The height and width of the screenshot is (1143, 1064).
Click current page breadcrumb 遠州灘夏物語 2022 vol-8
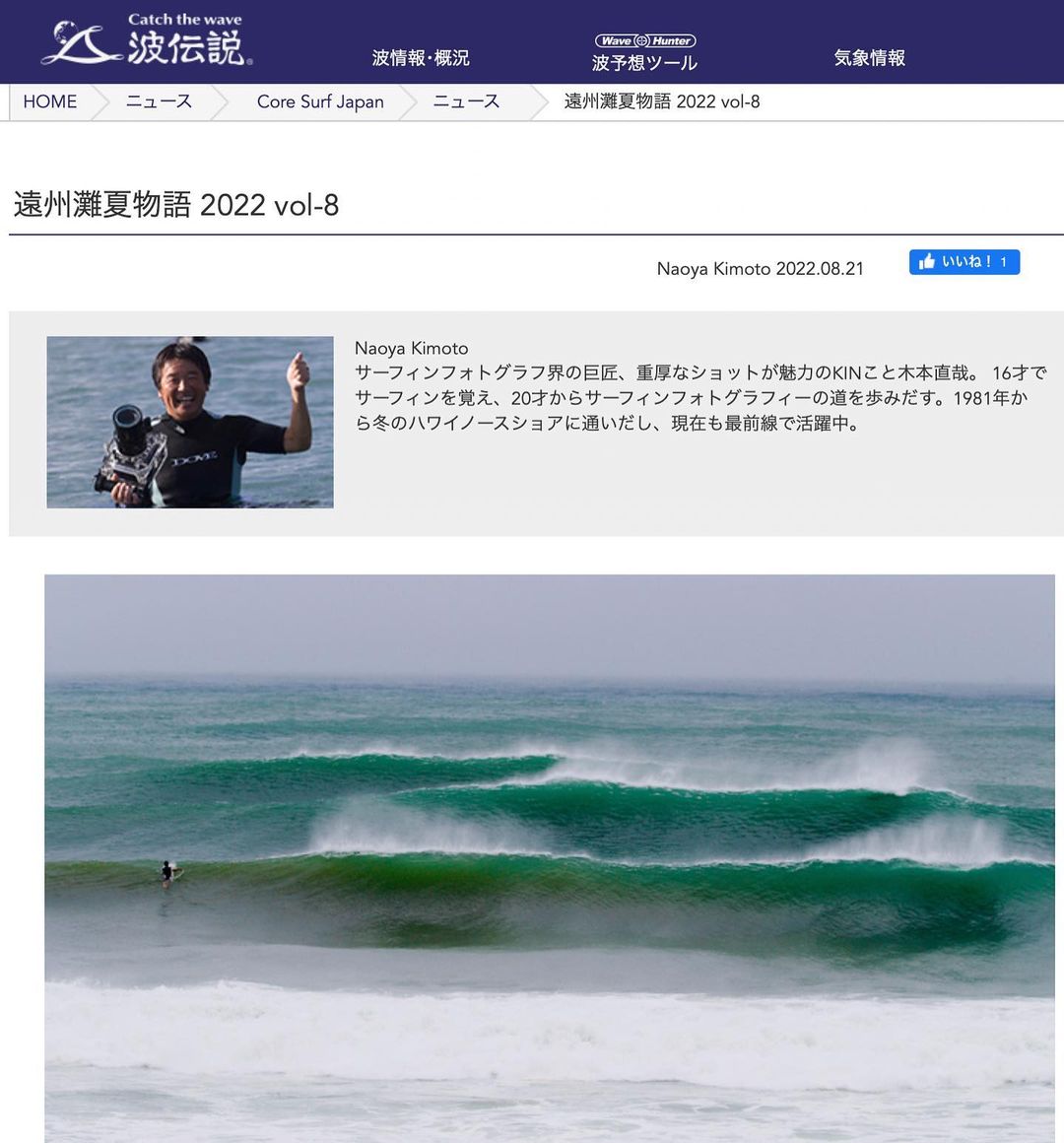(662, 101)
